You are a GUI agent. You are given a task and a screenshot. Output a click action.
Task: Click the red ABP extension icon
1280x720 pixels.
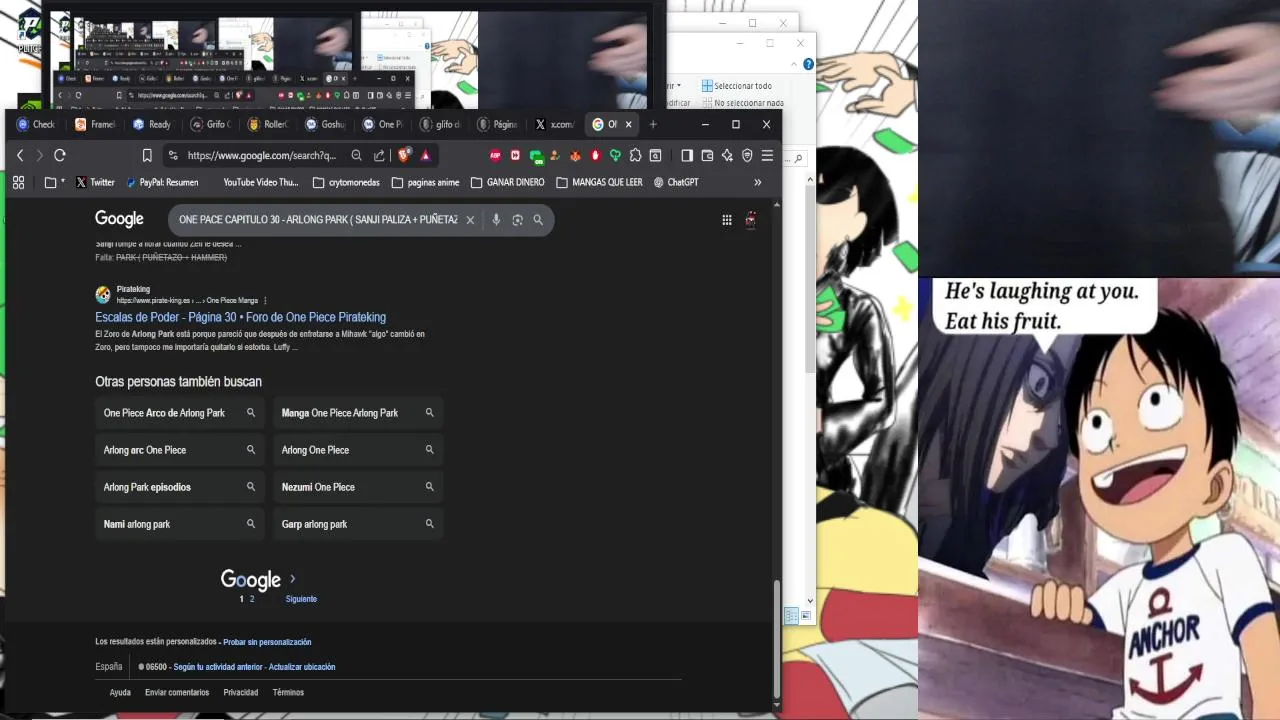495,155
